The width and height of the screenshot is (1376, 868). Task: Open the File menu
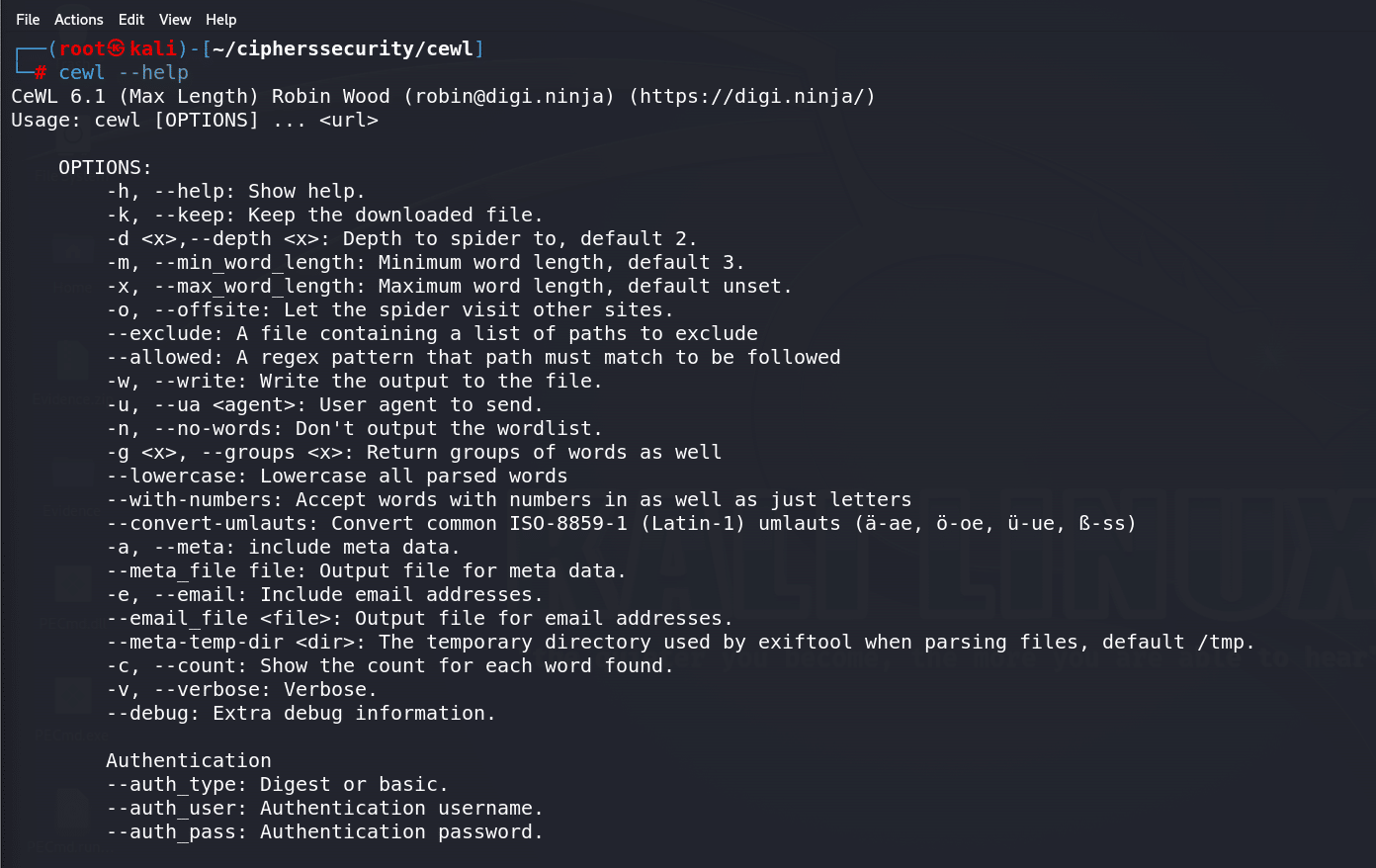(28, 20)
